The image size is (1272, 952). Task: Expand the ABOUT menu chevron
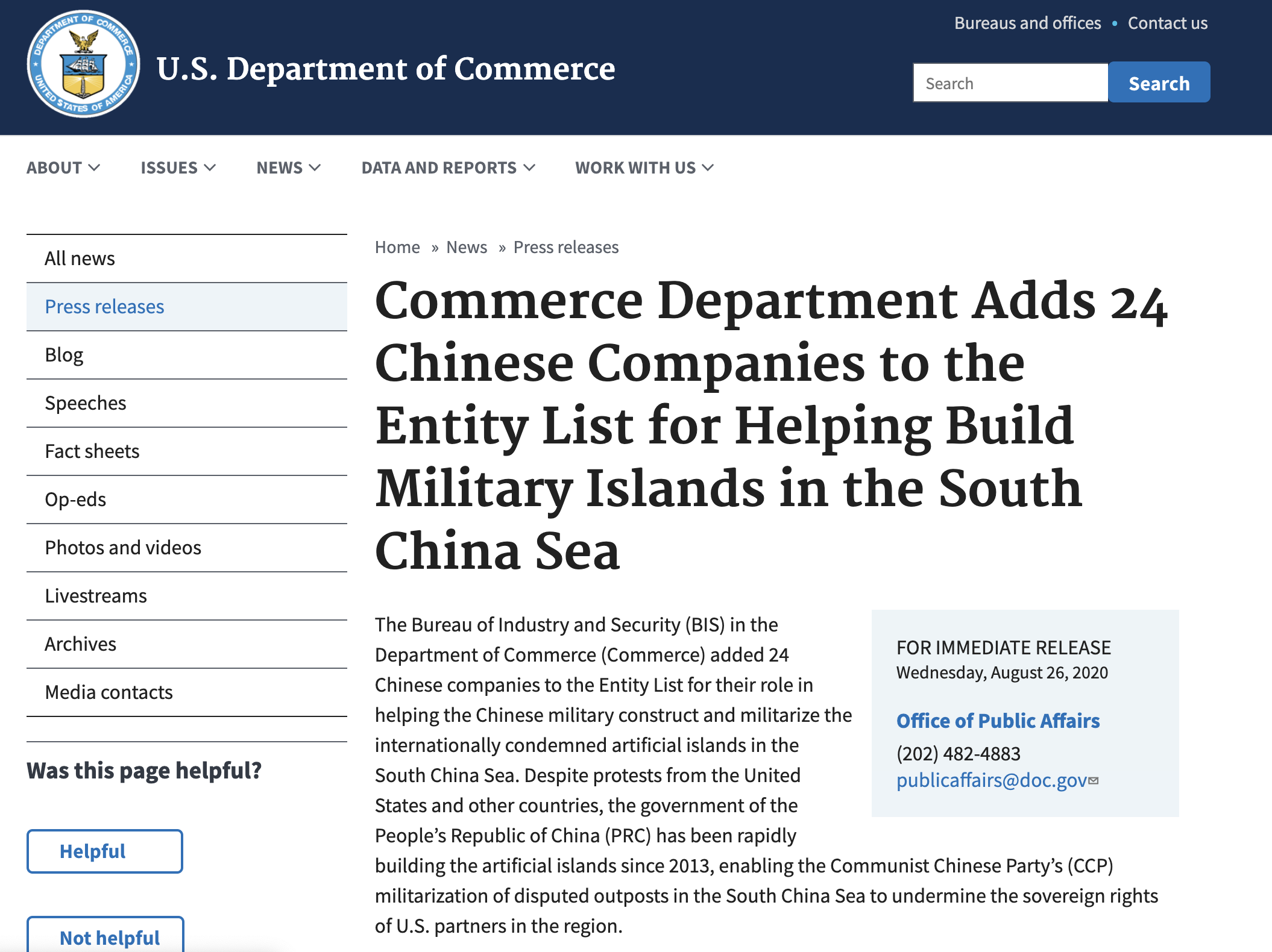click(x=94, y=168)
